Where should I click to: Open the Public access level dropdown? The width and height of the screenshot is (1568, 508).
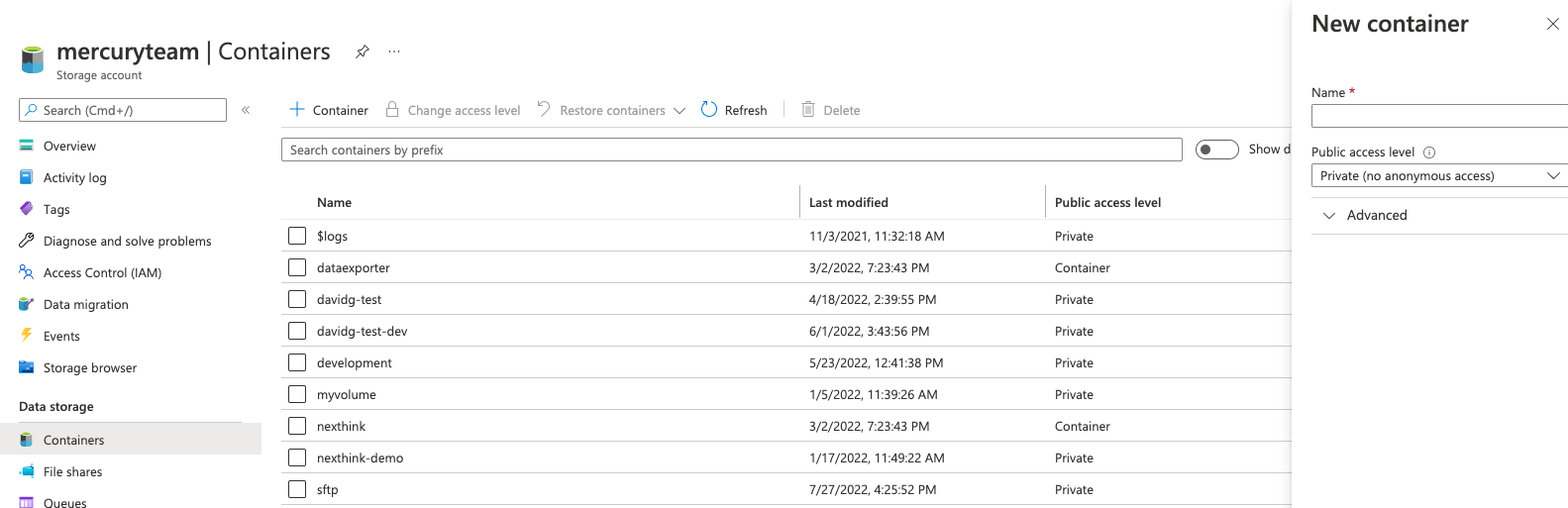pos(1438,175)
